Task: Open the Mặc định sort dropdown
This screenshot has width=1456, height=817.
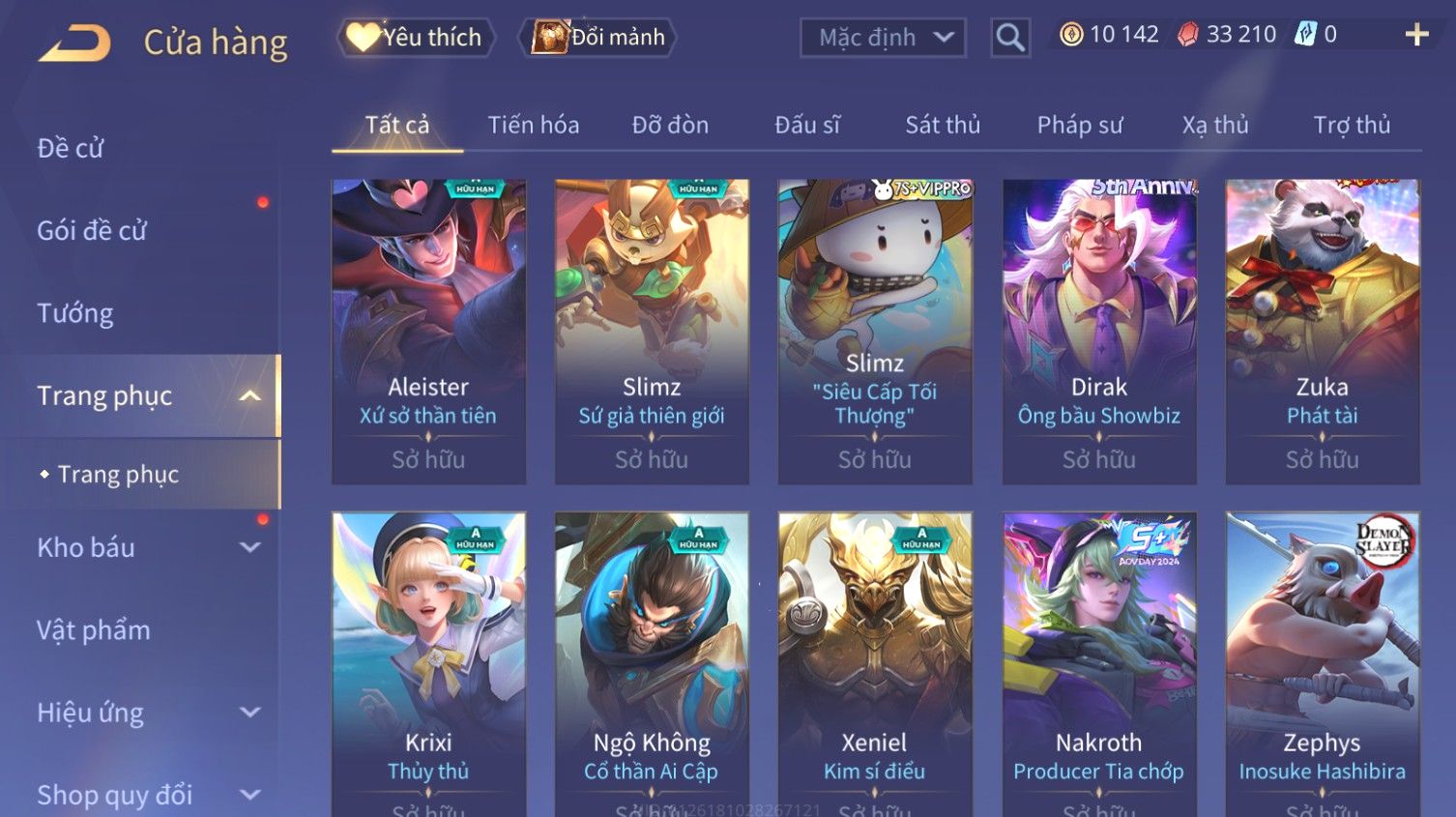Action: click(x=883, y=38)
